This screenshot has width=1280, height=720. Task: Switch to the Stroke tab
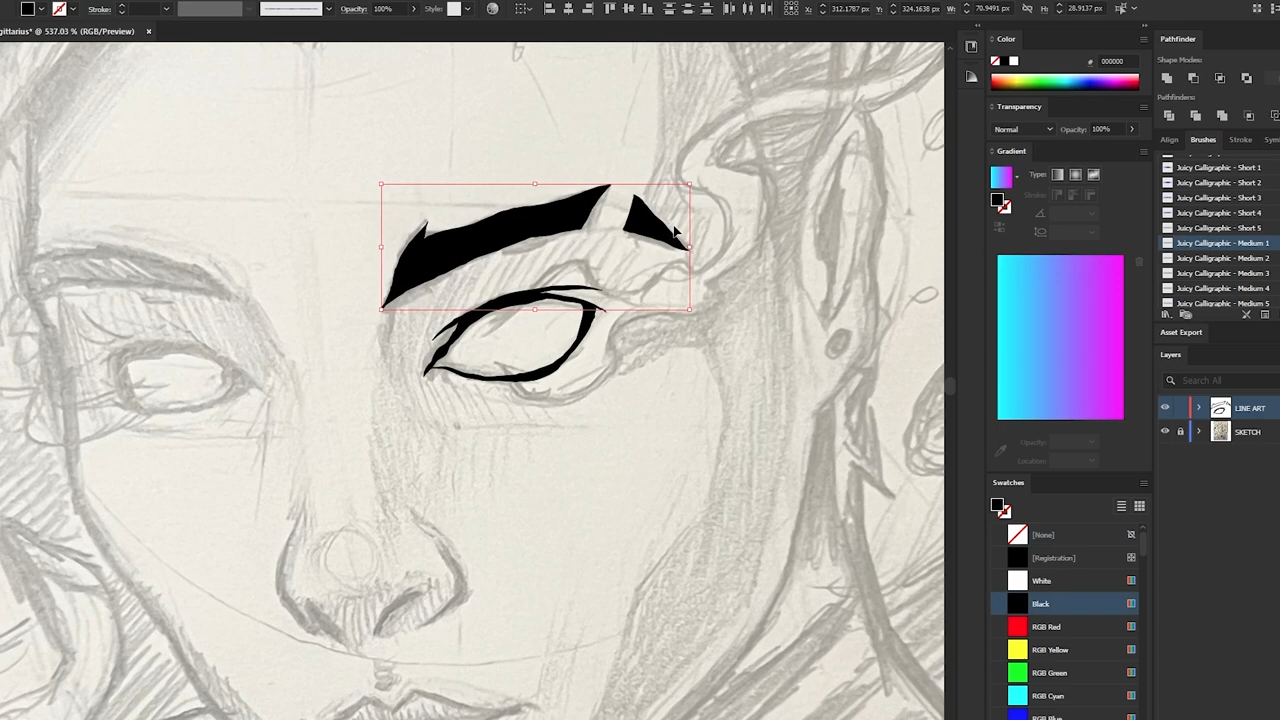1240,140
